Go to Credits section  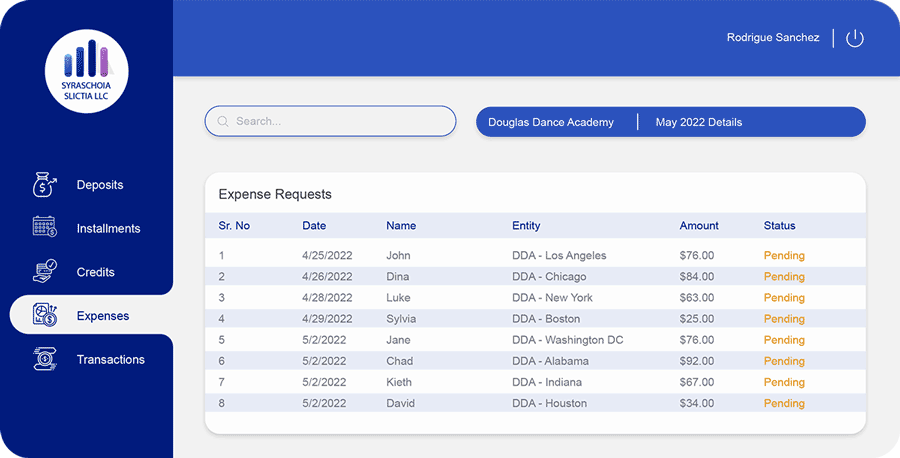pyautogui.click(x=95, y=272)
